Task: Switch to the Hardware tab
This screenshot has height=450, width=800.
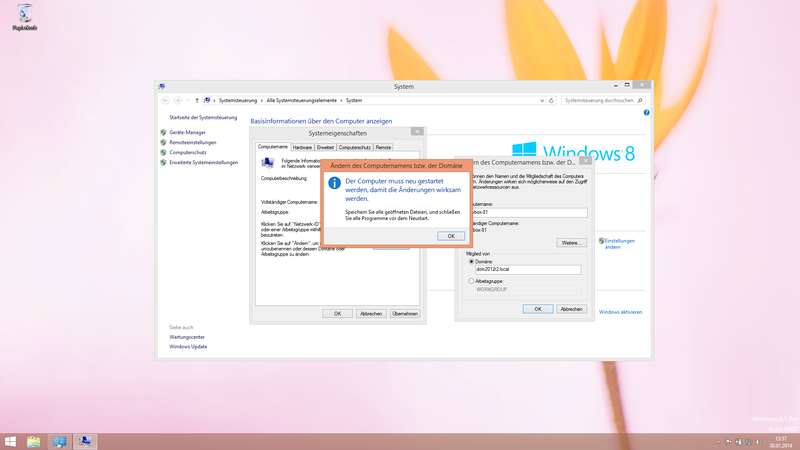Action: (302, 147)
